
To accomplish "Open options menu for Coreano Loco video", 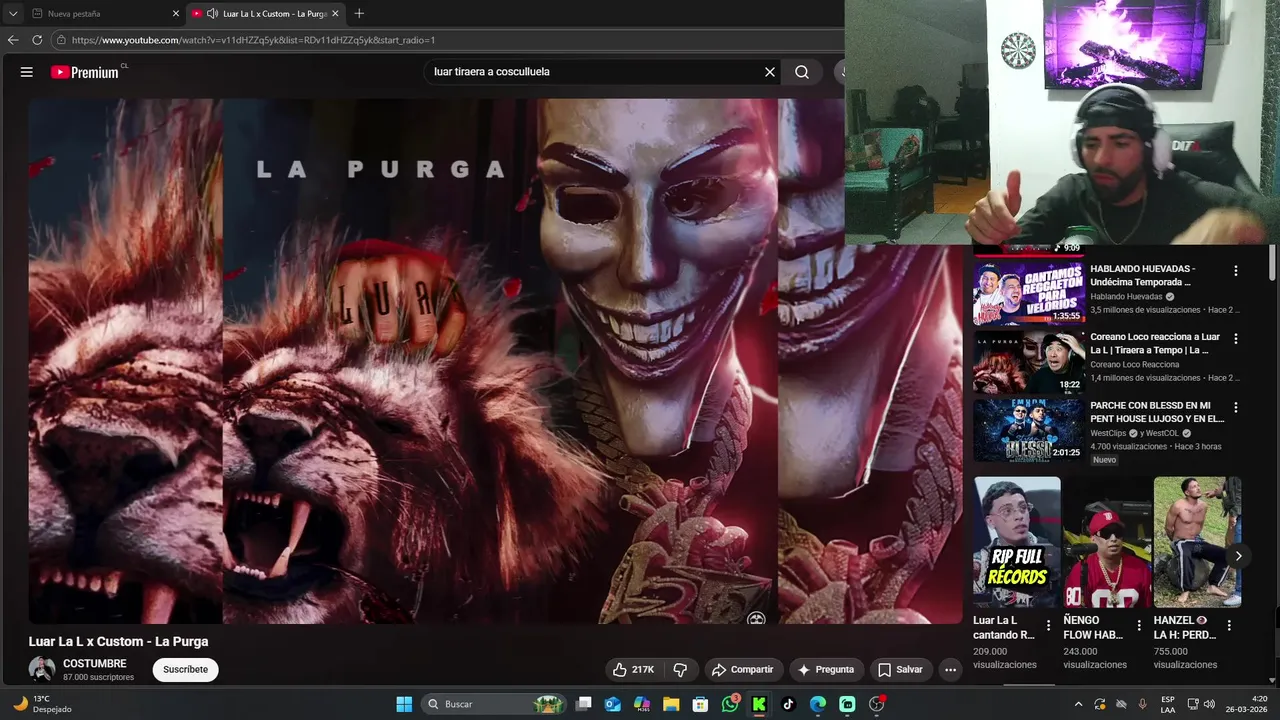I will (x=1236, y=339).
